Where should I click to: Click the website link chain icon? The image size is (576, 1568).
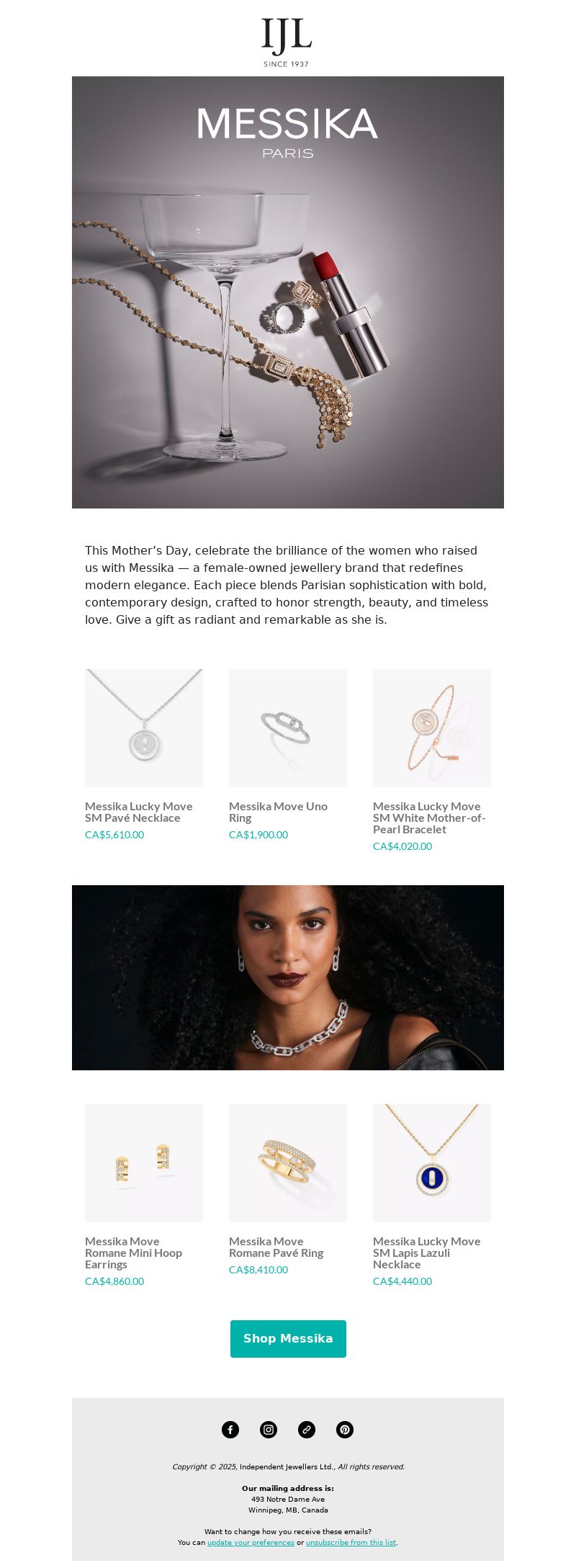point(307,1430)
